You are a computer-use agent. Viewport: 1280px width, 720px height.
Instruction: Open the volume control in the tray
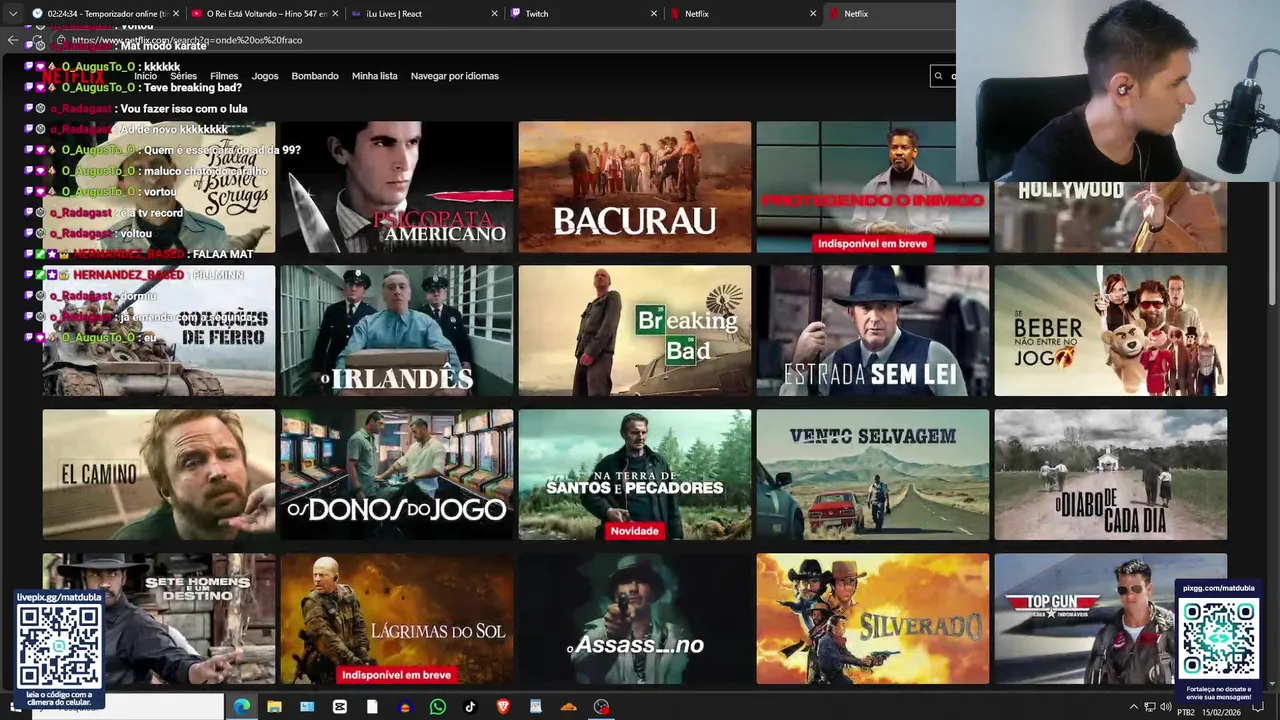coord(1166,707)
